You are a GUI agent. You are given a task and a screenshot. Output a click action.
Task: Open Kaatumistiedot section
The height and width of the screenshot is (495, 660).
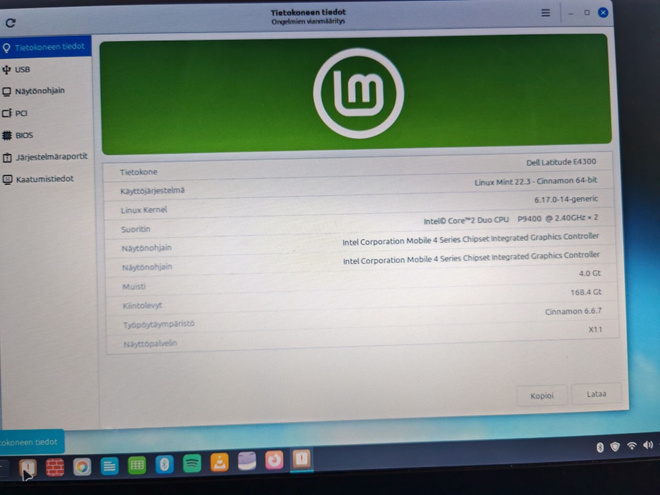pos(45,179)
